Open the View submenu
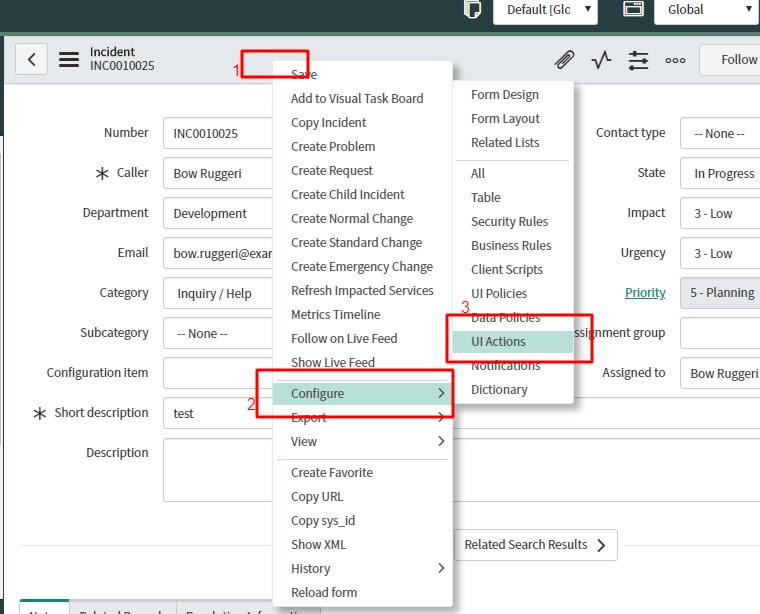The height and width of the screenshot is (614, 760). [363, 441]
